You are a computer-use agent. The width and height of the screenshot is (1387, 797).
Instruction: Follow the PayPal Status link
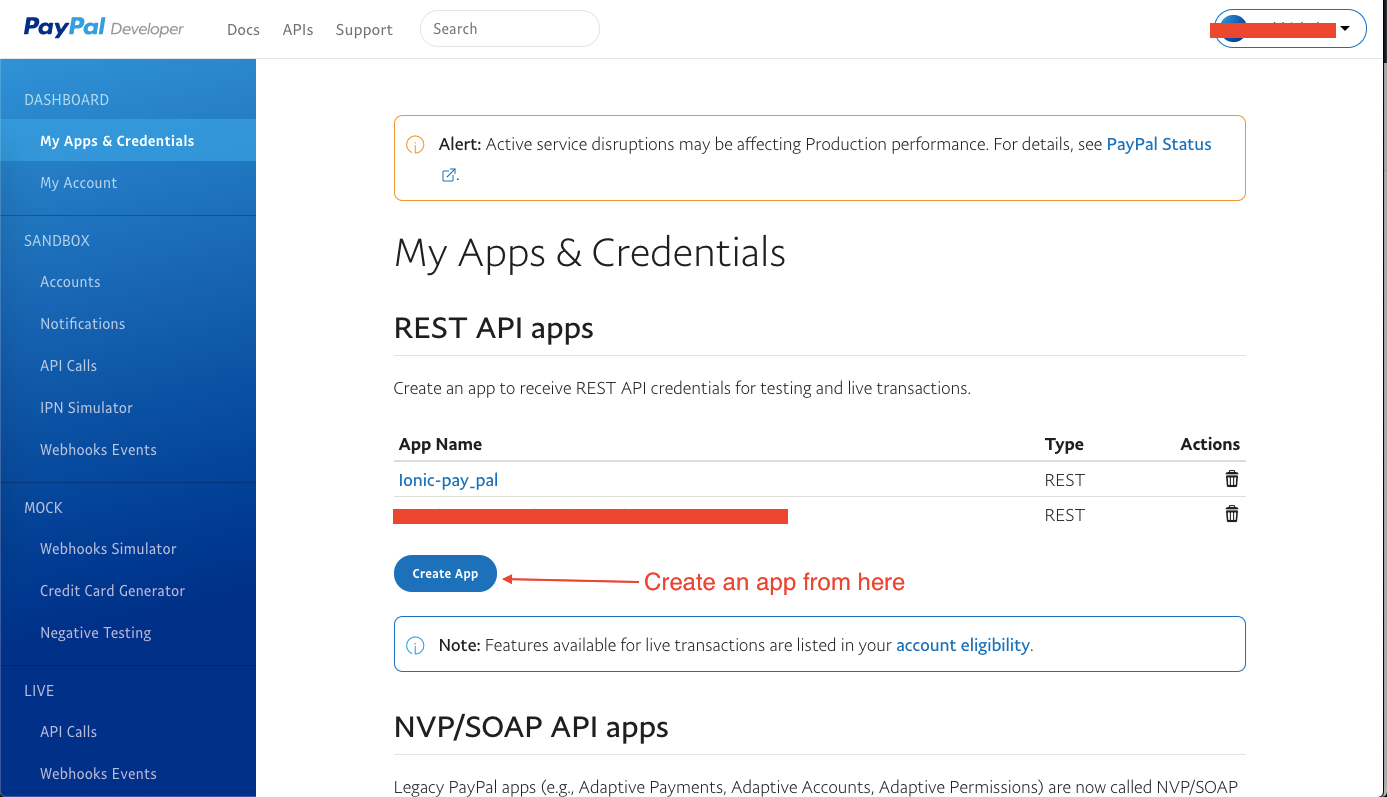[x=1159, y=144]
